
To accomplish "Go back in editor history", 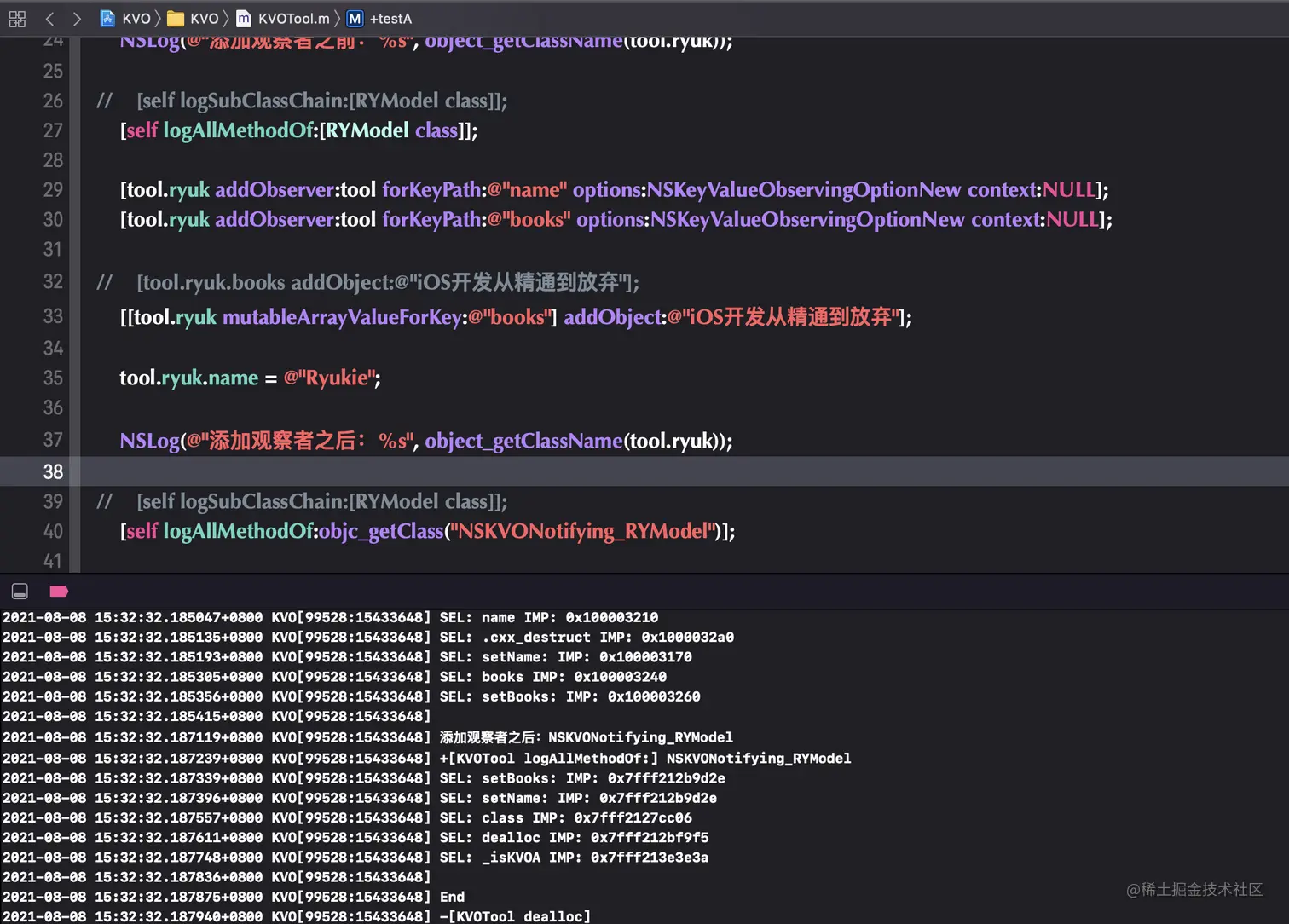I will [49, 19].
